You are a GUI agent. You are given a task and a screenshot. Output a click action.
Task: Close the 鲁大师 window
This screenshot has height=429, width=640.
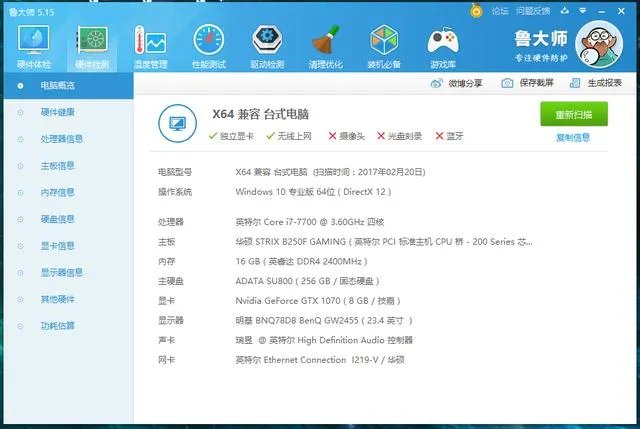pyautogui.click(x=621, y=11)
